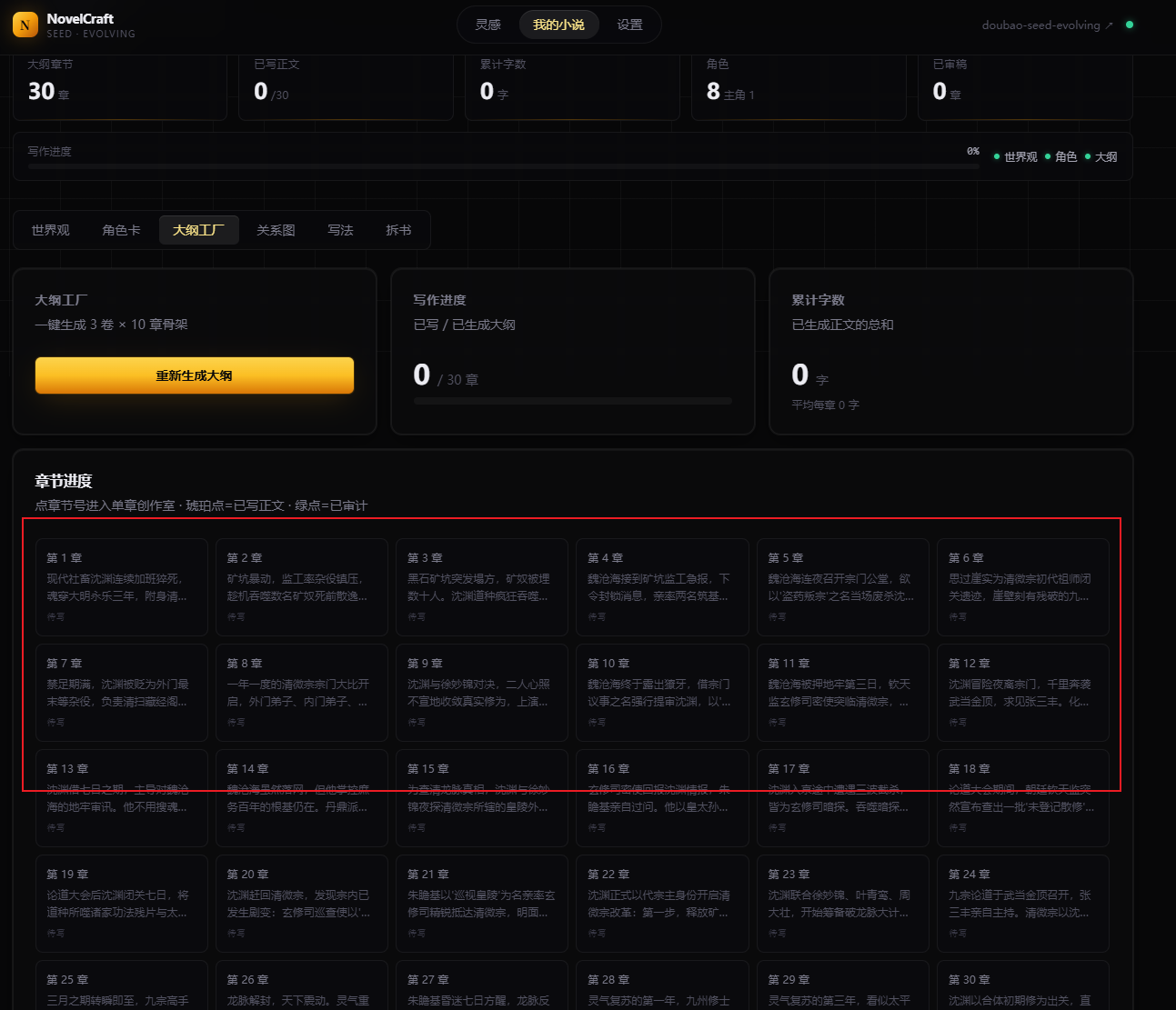Open the 第 22 章 chapter card
The height and width of the screenshot is (1010, 1176).
pyautogui.click(x=662, y=904)
